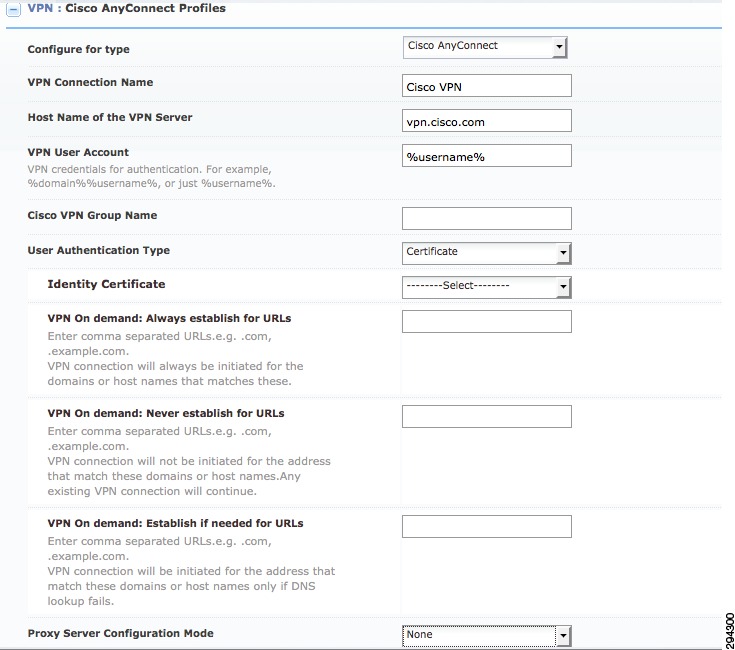Click the 'VPN User Account' label

(x=78, y=152)
